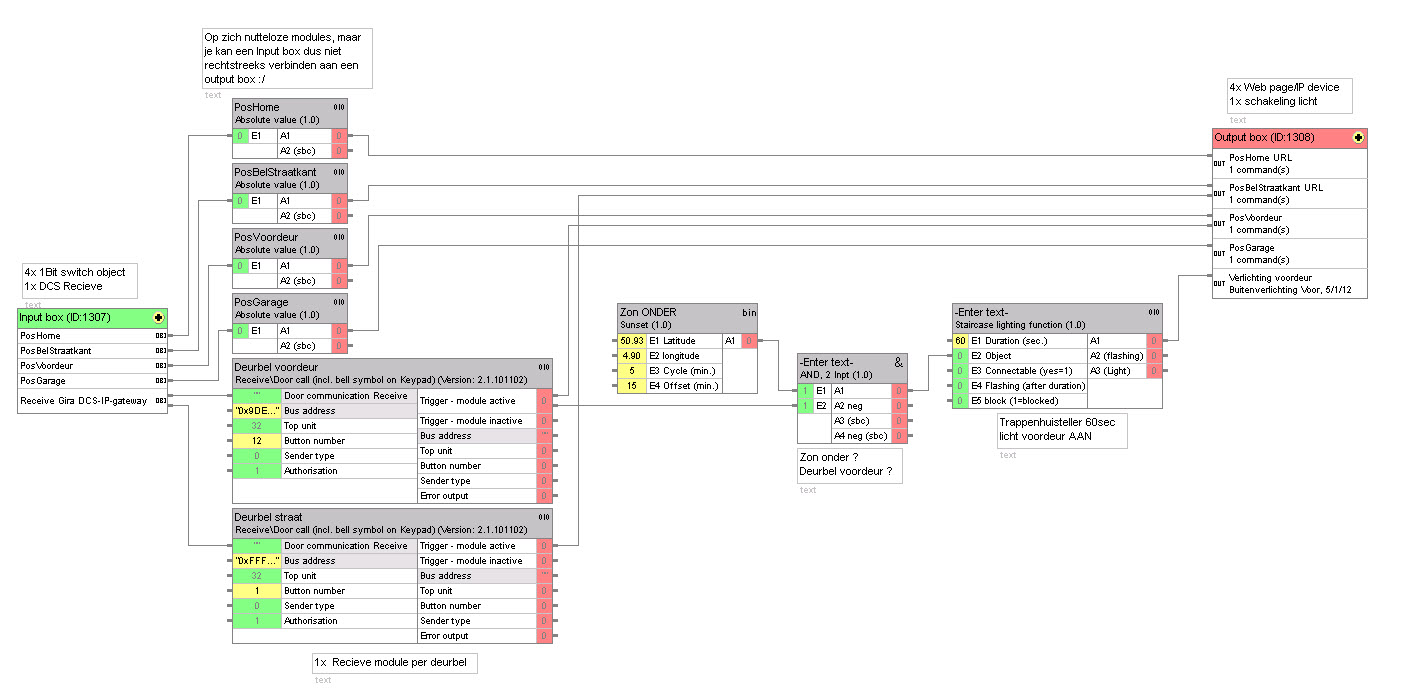The image size is (1406, 700).
Task: Select the E1 Latitude value 50.93
Action: (631, 341)
